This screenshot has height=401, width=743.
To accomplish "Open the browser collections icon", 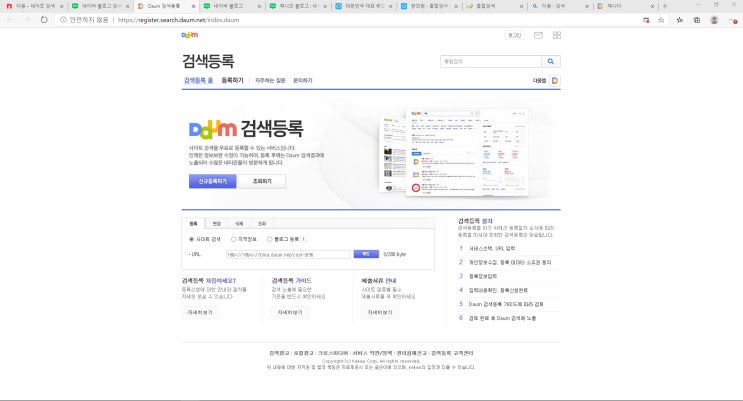I will coord(697,20).
